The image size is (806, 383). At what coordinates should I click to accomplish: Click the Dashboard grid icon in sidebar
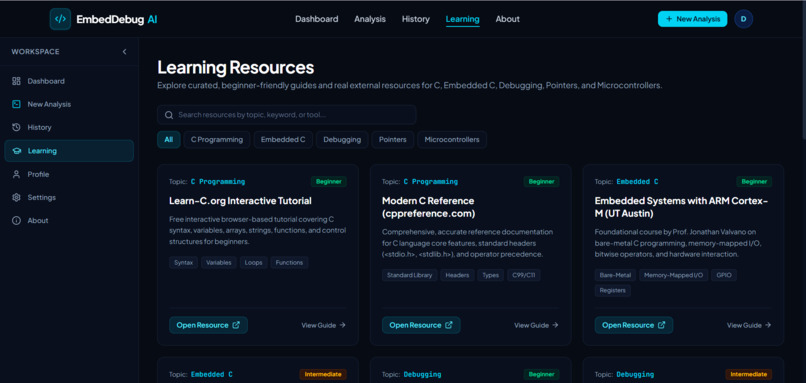16,81
